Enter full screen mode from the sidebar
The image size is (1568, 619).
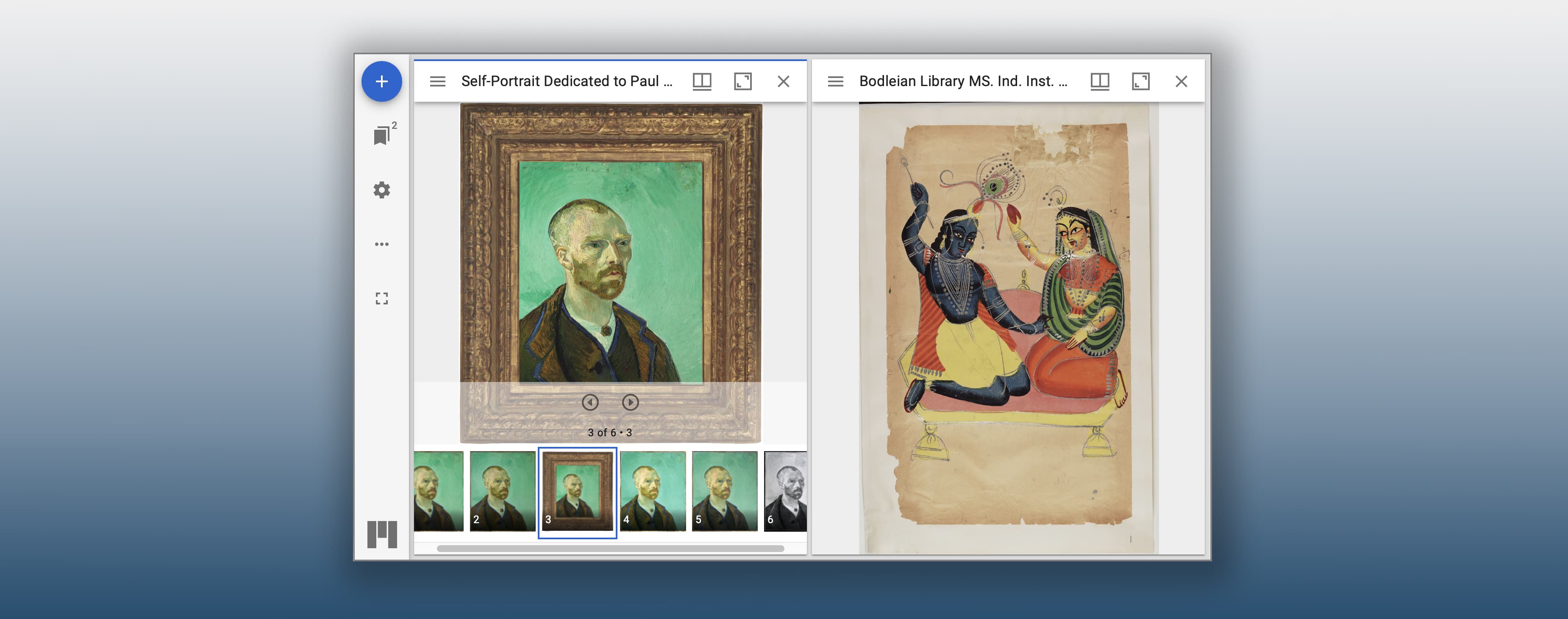[382, 298]
